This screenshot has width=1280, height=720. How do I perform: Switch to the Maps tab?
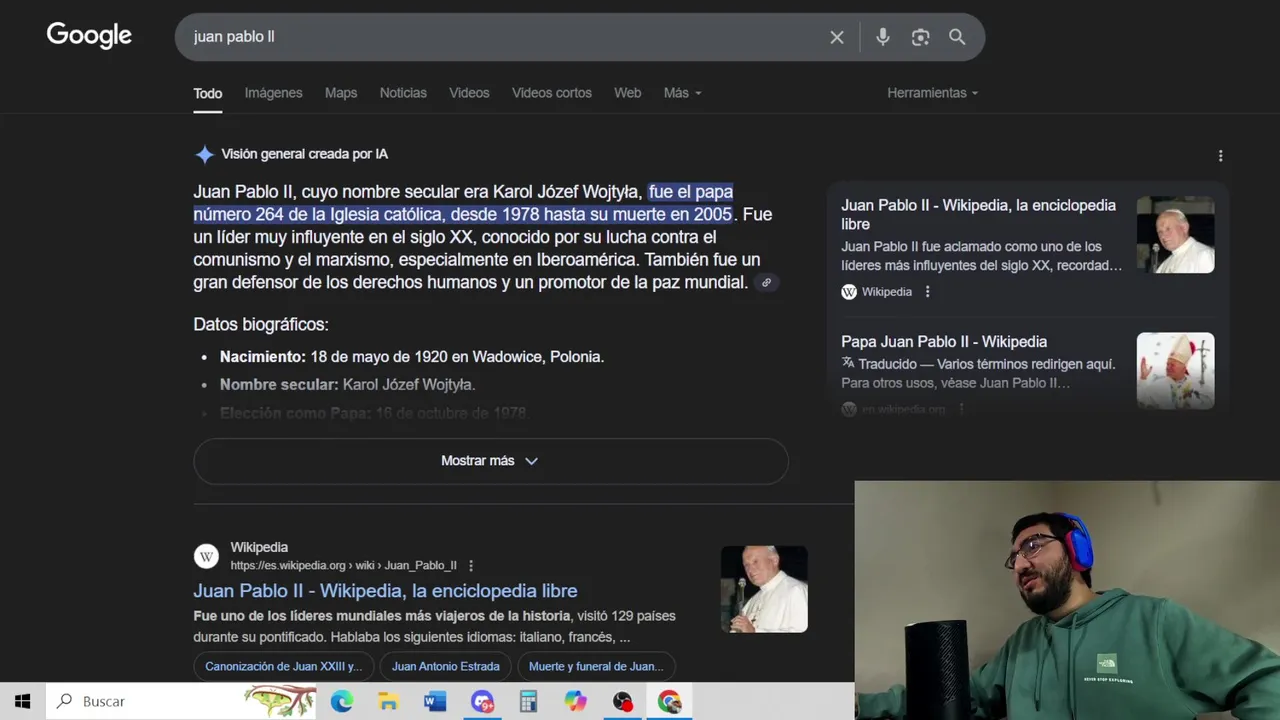coord(341,93)
